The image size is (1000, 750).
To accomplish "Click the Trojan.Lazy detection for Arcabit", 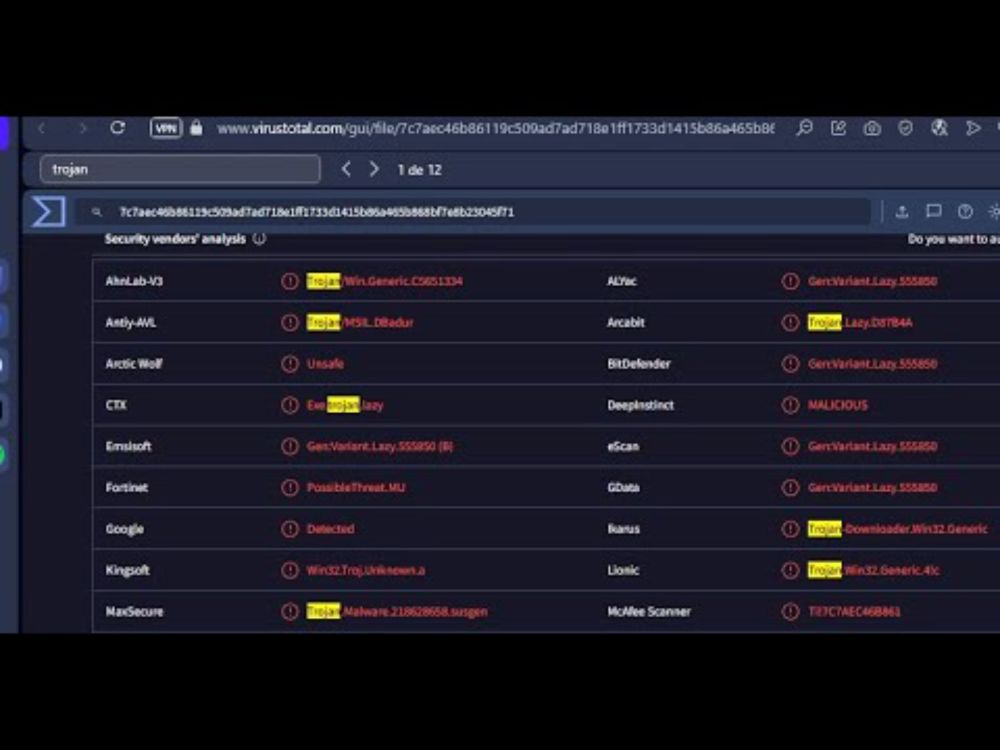I will 860,322.
